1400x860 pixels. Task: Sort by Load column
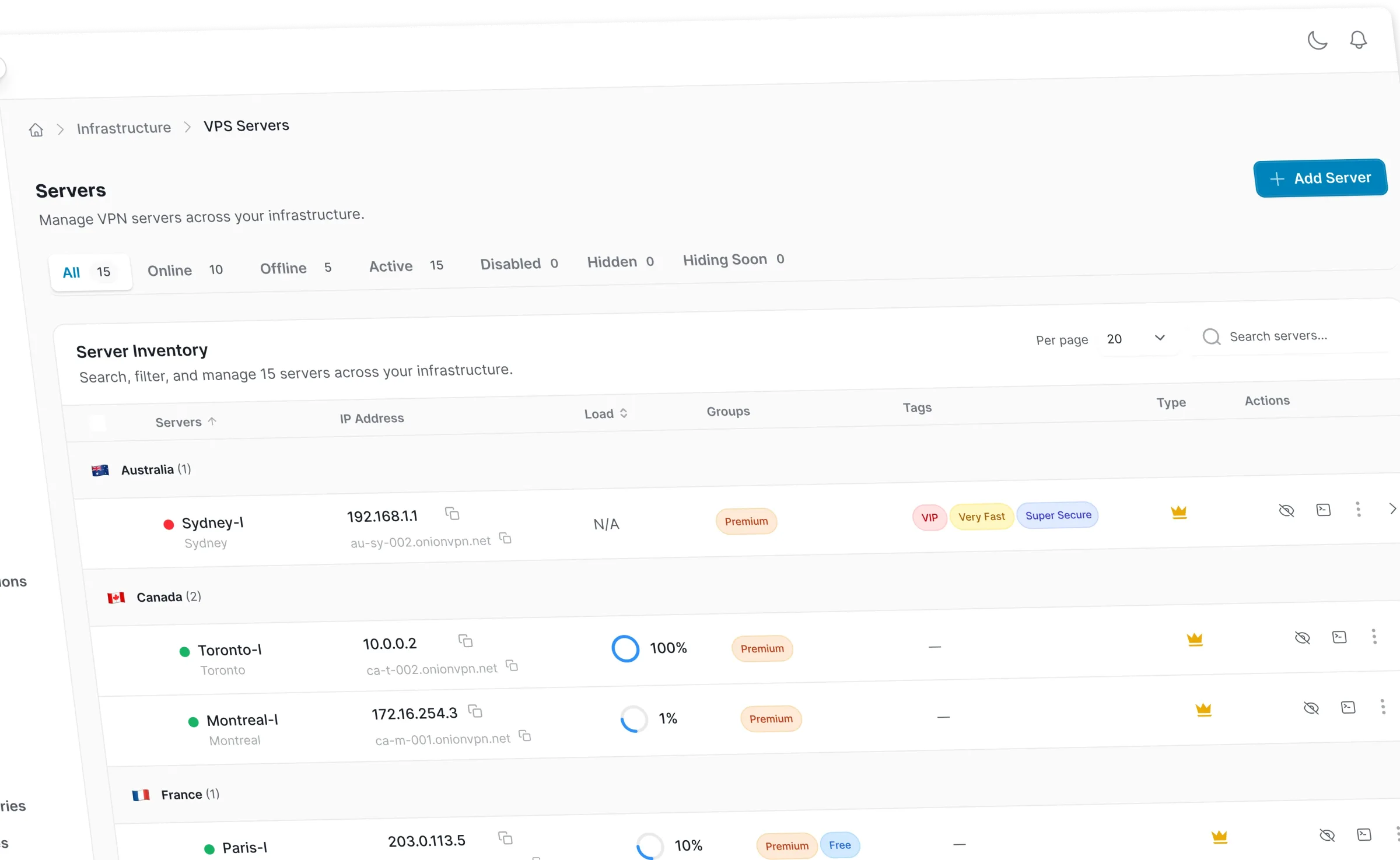click(x=606, y=413)
